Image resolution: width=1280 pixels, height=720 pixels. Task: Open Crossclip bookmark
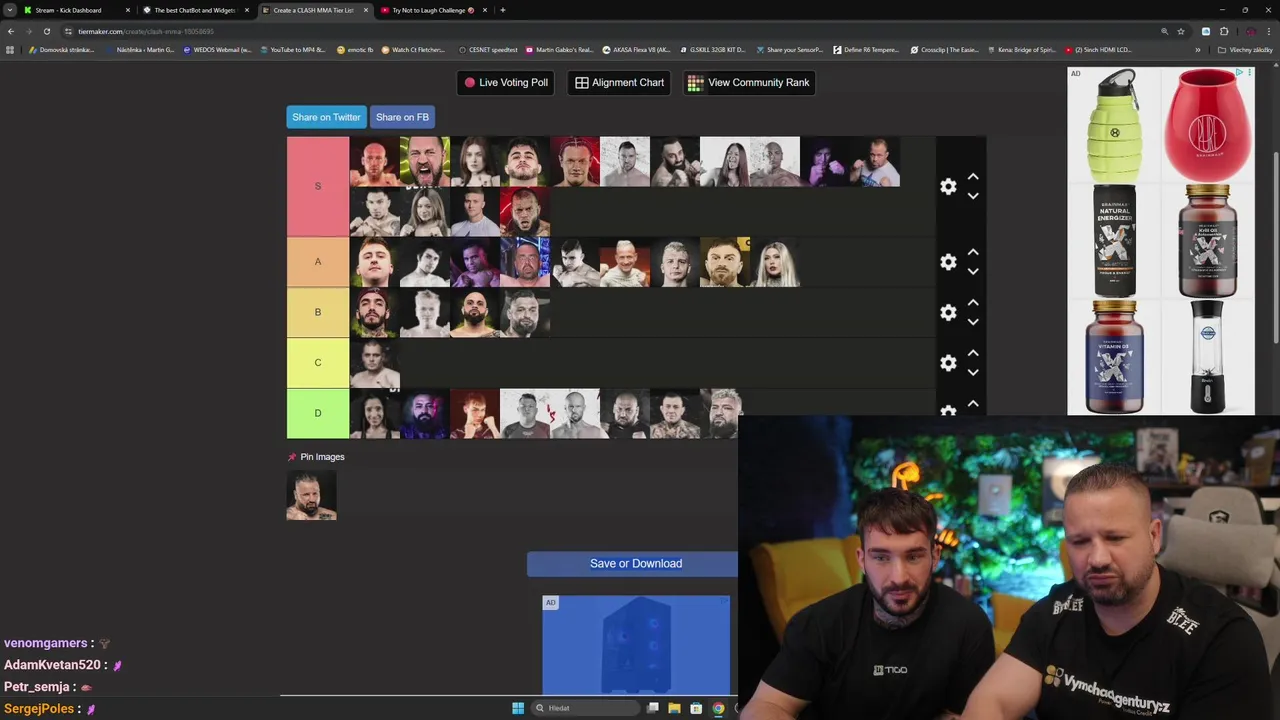click(x=943, y=49)
